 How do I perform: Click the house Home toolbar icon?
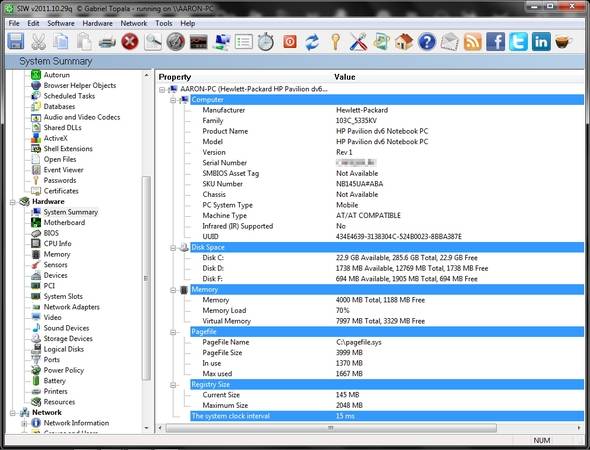coord(404,41)
